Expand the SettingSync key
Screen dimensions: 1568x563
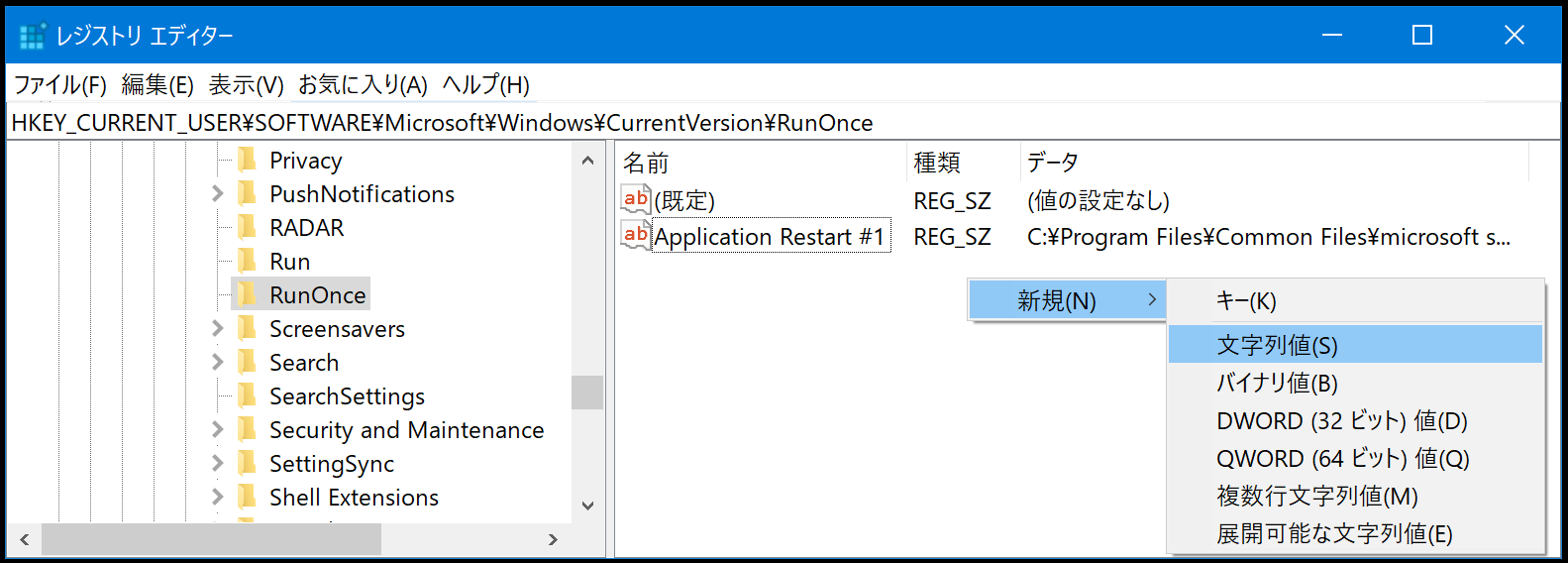coord(218,464)
